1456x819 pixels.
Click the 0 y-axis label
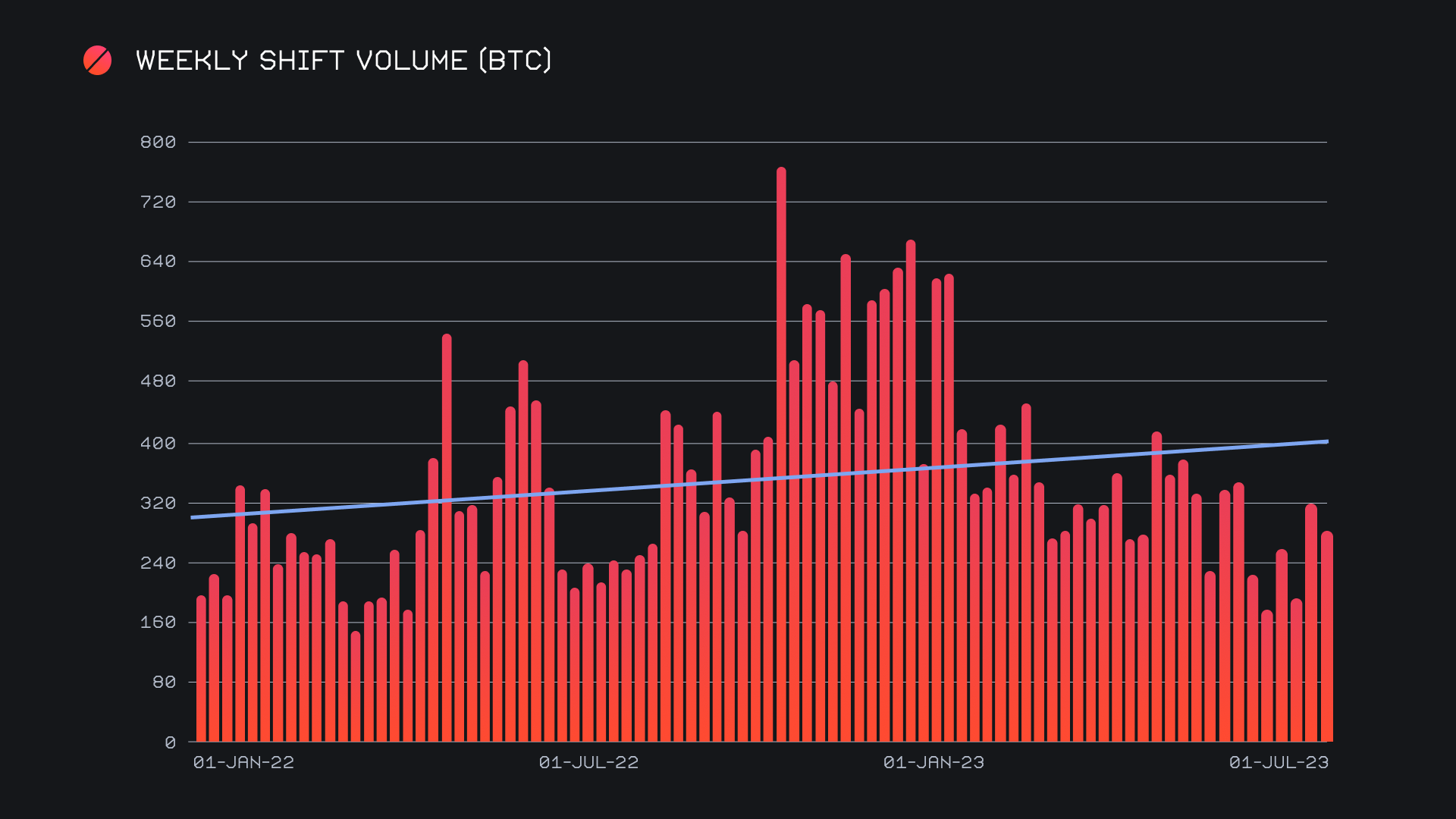170,742
